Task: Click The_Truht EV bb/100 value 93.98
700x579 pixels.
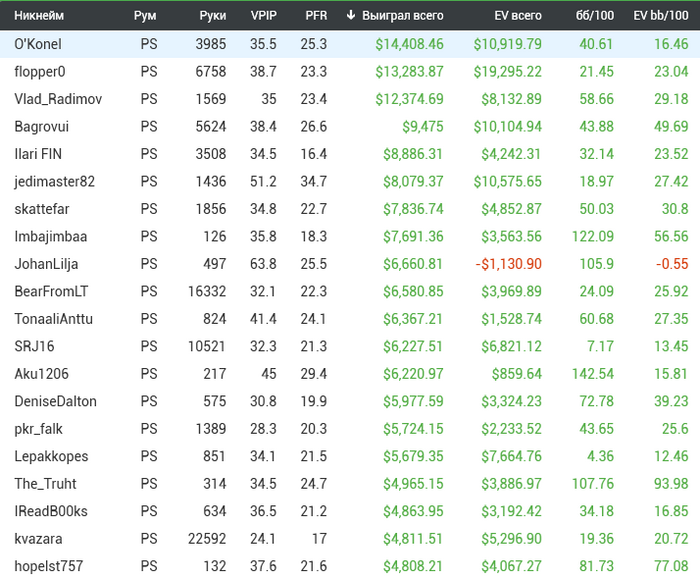Action: click(x=671, y=484)
